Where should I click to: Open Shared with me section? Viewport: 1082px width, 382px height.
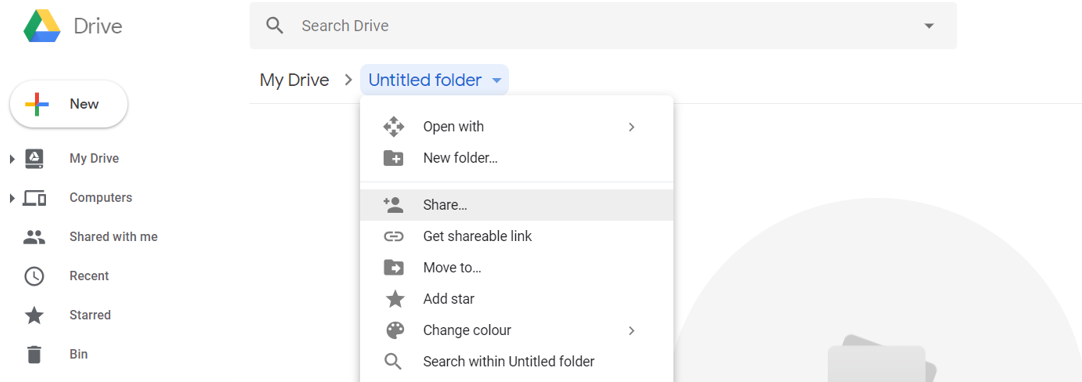(113, 237)
